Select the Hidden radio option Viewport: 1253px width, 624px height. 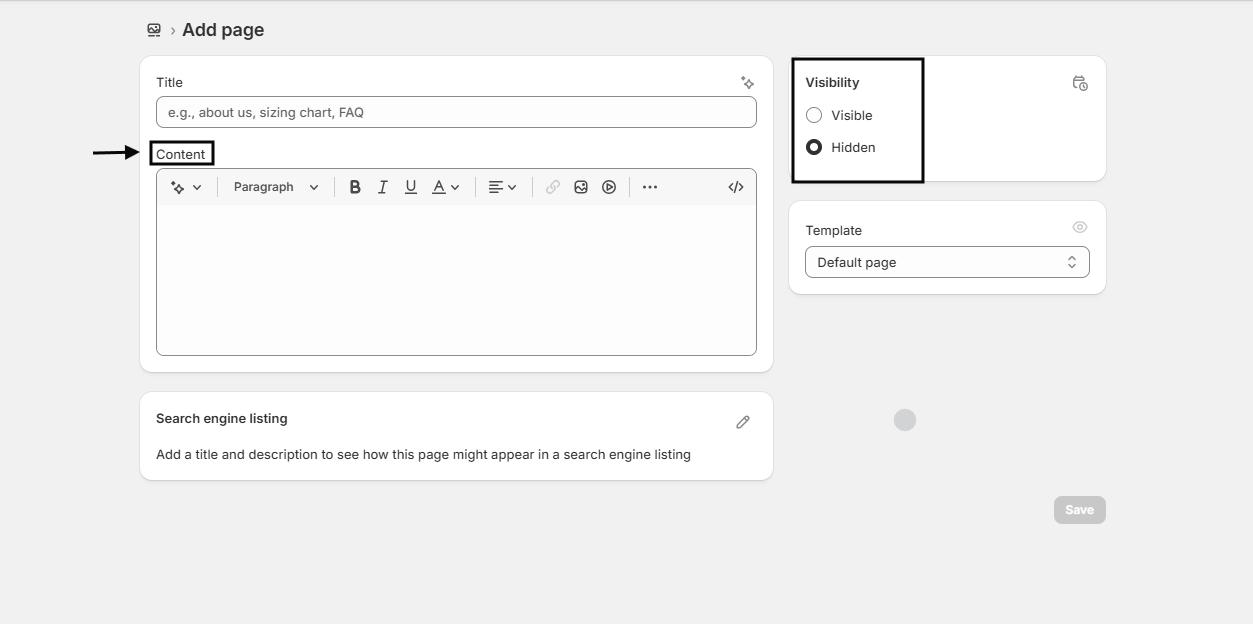click(x=814, y=148)
